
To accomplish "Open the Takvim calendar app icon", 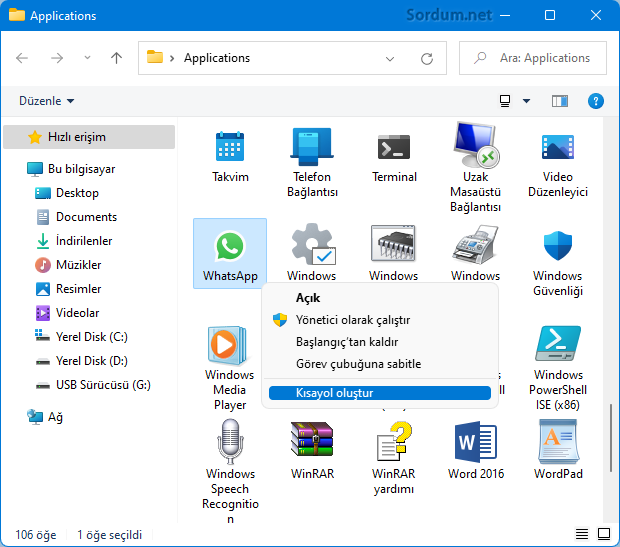I will click(x=230, y=146).
